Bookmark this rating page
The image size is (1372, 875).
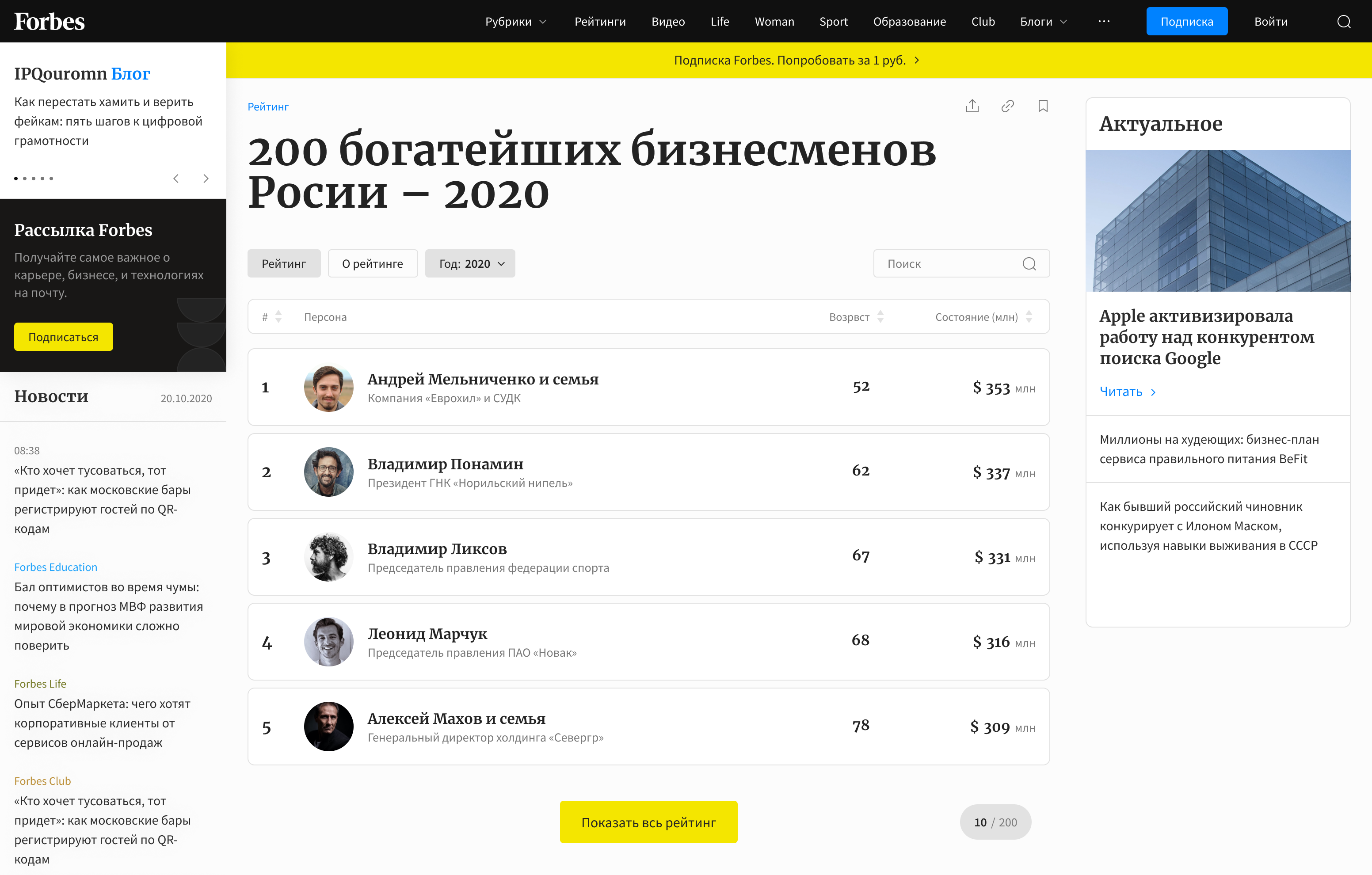pyautogui.click(x=1043, y=106)
